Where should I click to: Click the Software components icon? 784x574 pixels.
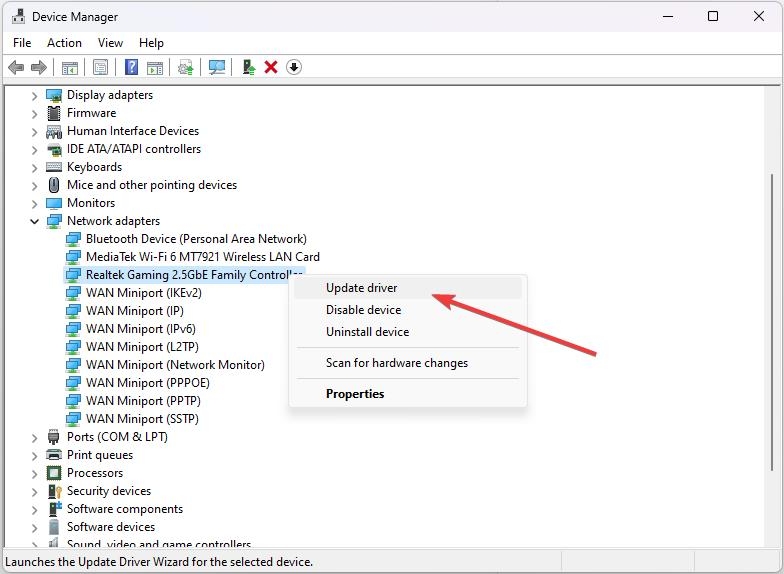coord(54,509)
